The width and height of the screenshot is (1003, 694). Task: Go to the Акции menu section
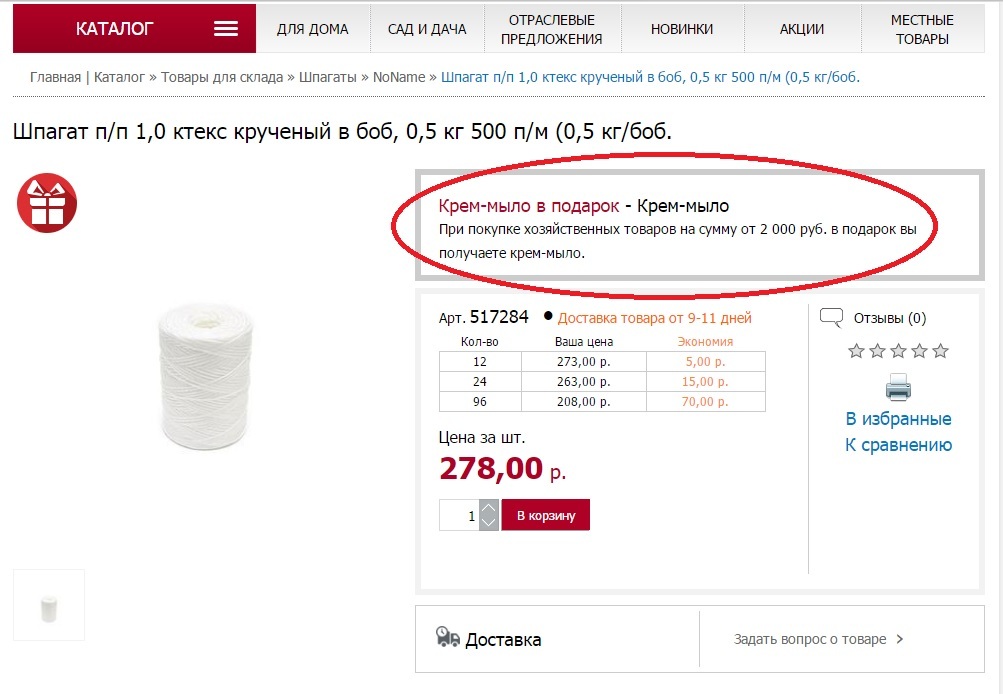click(802, 29)
